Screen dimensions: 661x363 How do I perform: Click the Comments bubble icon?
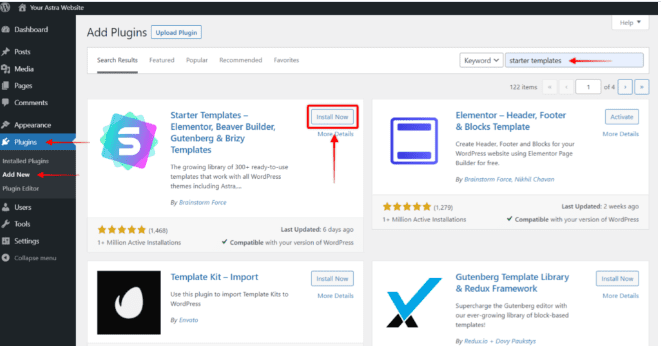pos(6,102)
